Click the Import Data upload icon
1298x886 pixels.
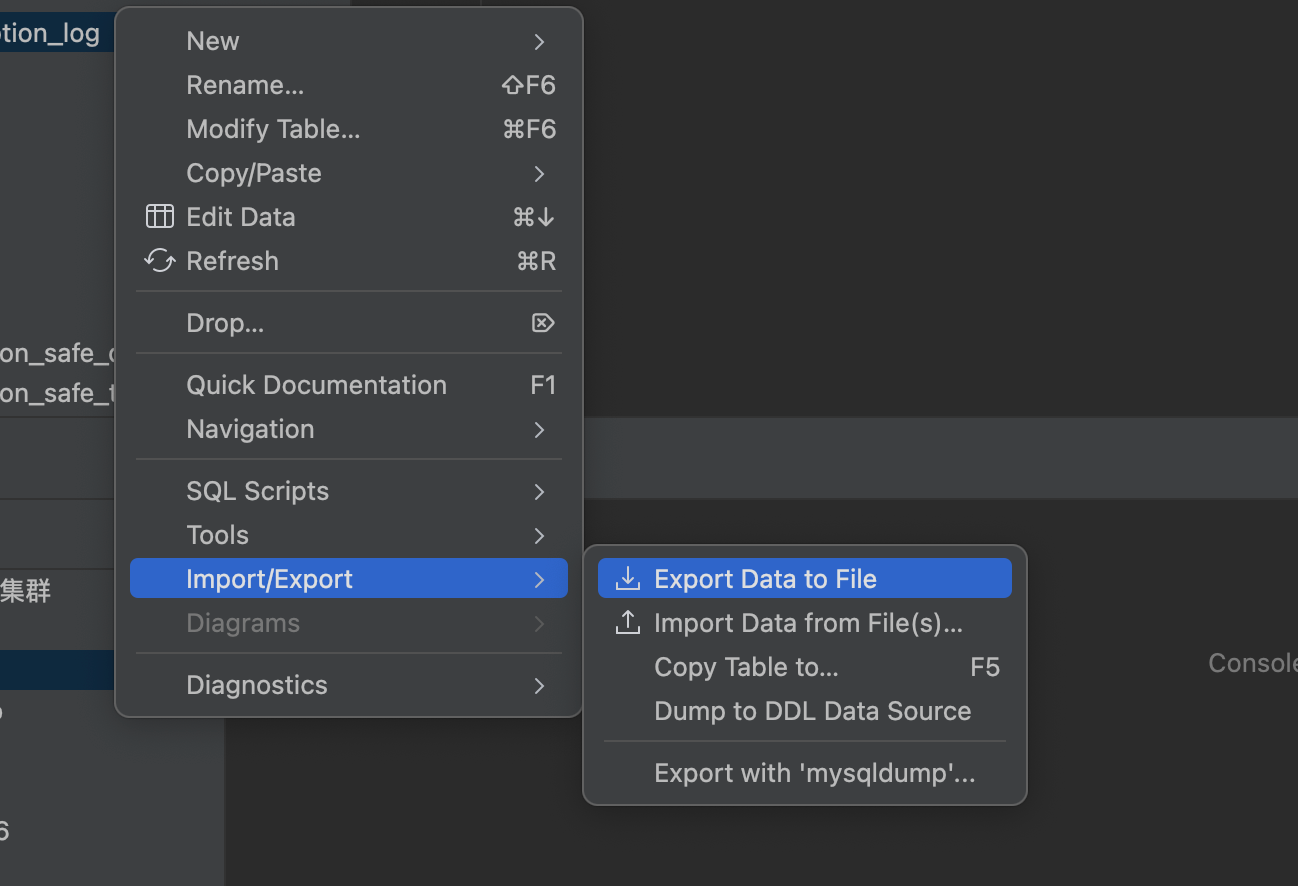click(x=627, y=623)
